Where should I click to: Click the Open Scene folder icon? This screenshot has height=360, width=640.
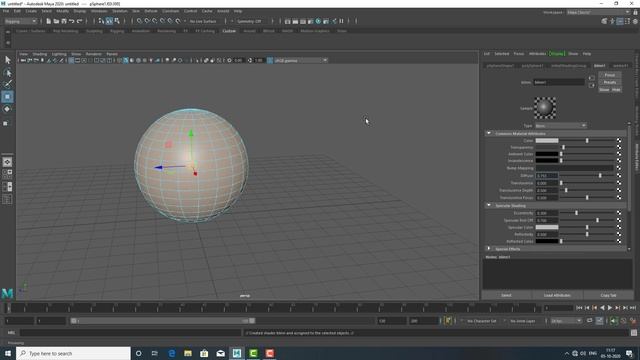[x=56, y=21]
